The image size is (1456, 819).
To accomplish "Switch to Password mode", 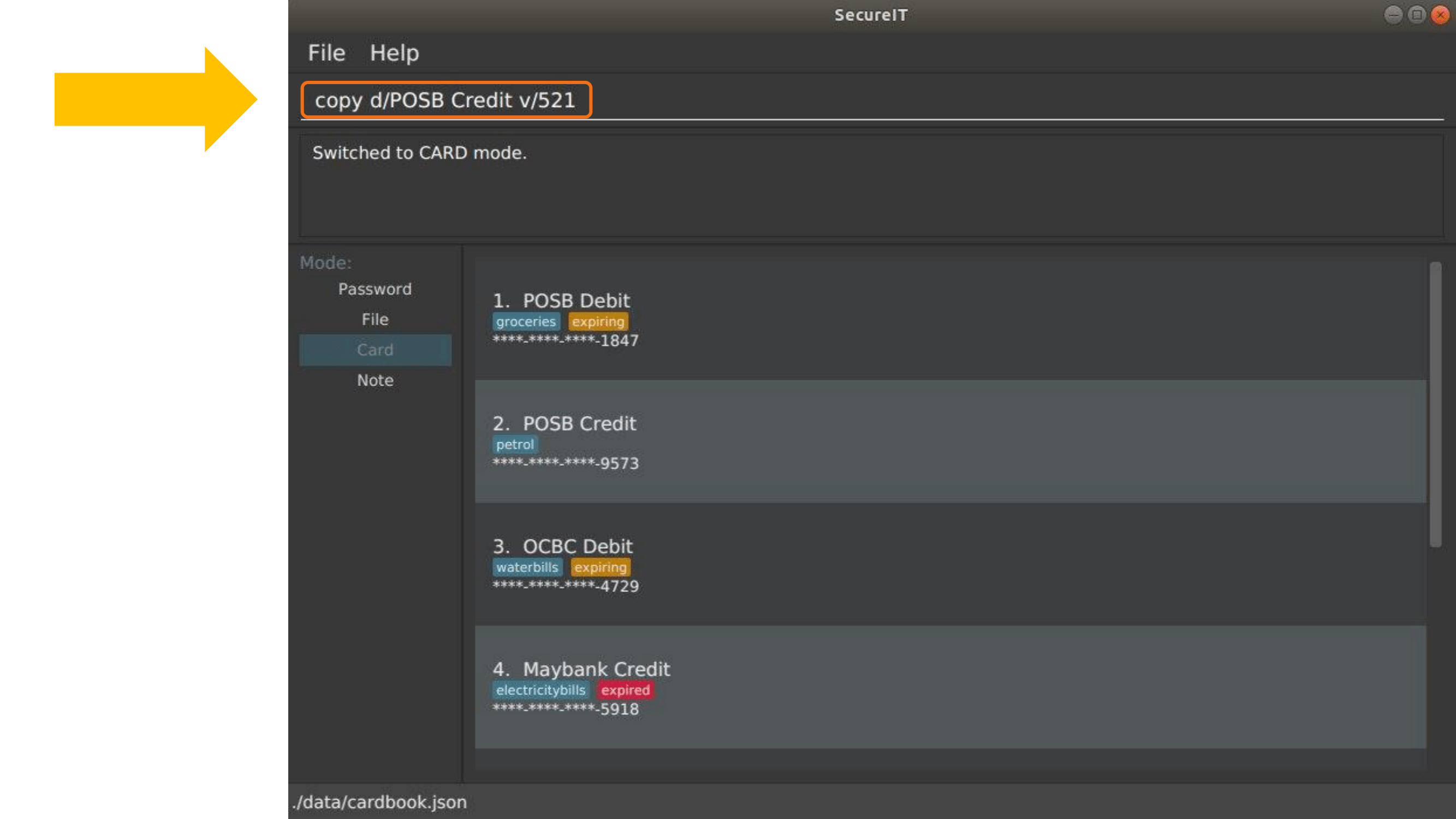I will tap(375, 289).
